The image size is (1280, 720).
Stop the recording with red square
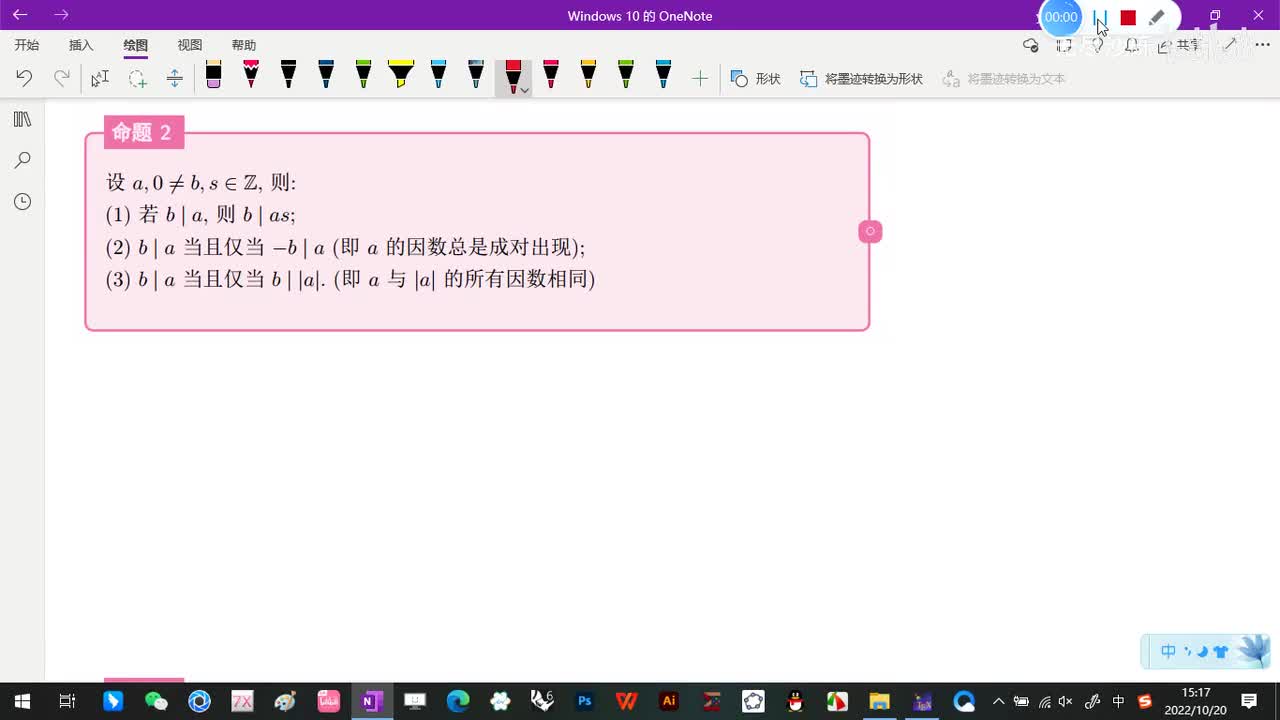[x=1128, y=17]
